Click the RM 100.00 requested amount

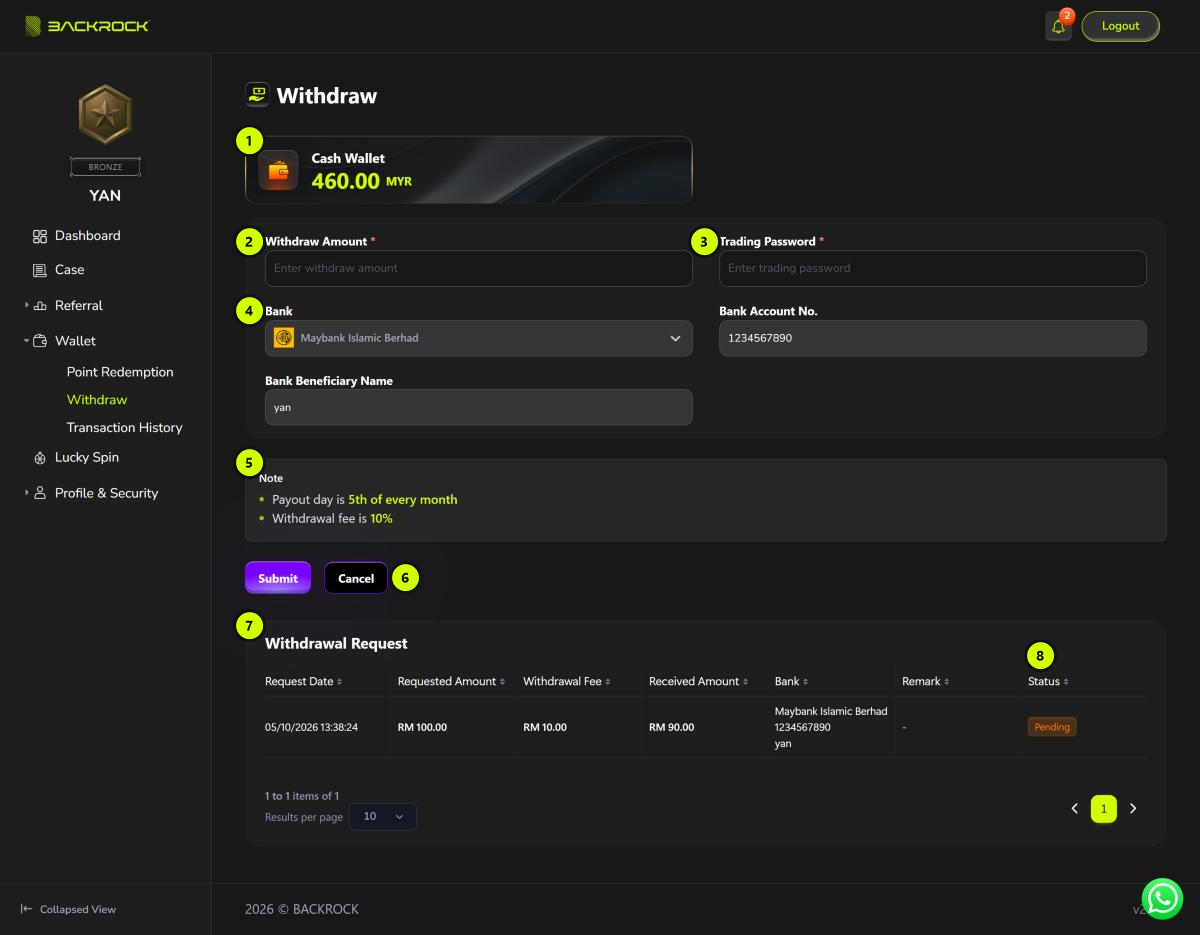pyautogui.click(x=422, y=727)
